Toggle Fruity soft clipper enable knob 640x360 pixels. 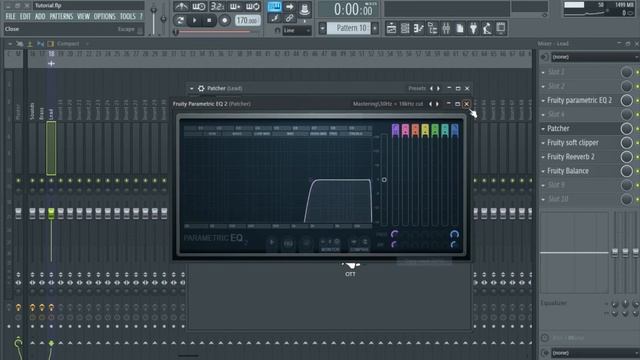[x=627, y=143]
